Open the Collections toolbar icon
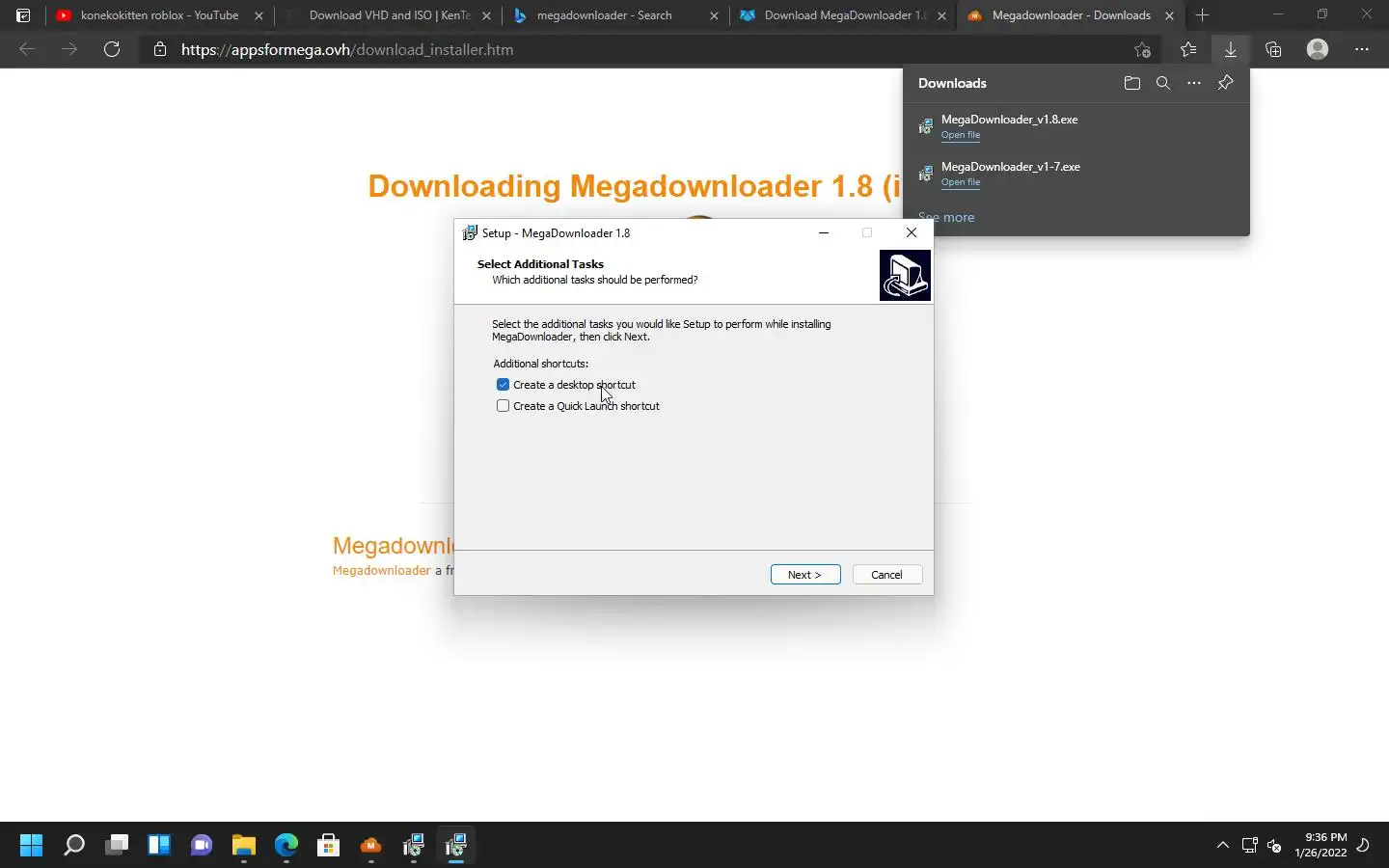This screenshot has width=1389, height=868. click(x=1273, y=49)
